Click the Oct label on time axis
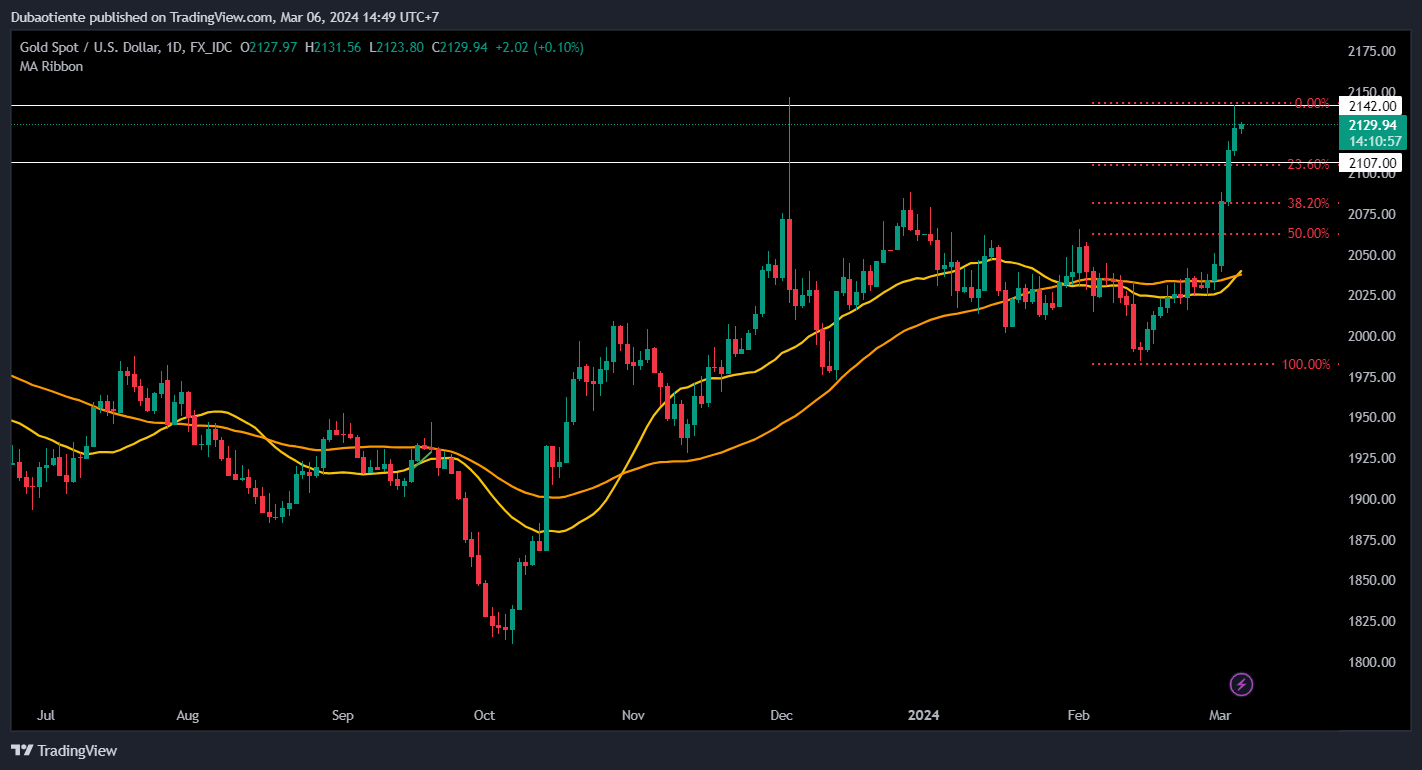Viewport: 1422px width, 770px height. pyautogui.click(x=484, y=716)
